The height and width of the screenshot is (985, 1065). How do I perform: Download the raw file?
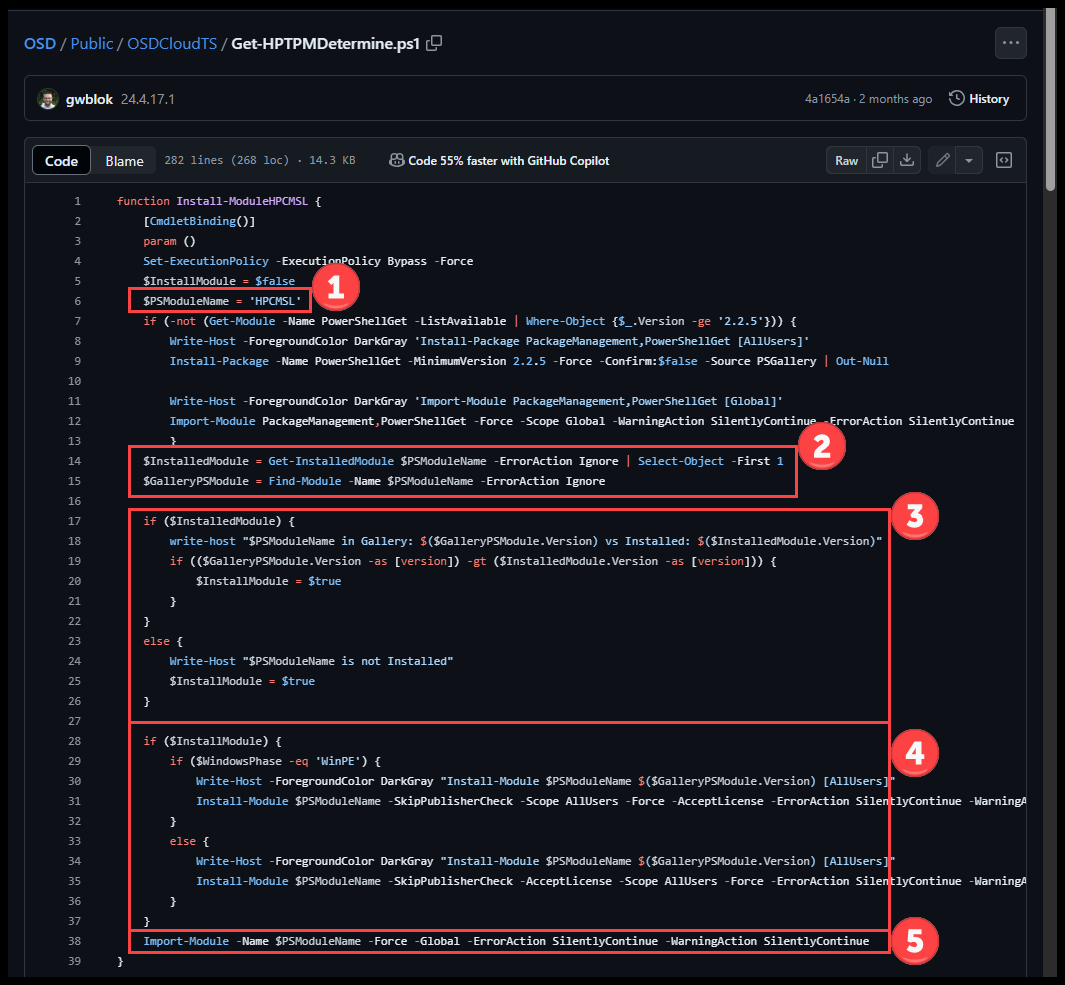(907, 160)
